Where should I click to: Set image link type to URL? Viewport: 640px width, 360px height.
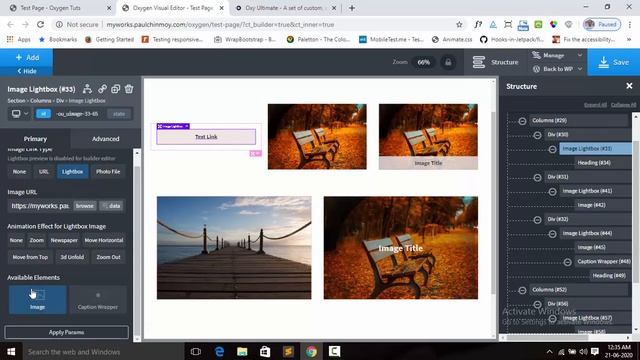[x=44, y=172]
